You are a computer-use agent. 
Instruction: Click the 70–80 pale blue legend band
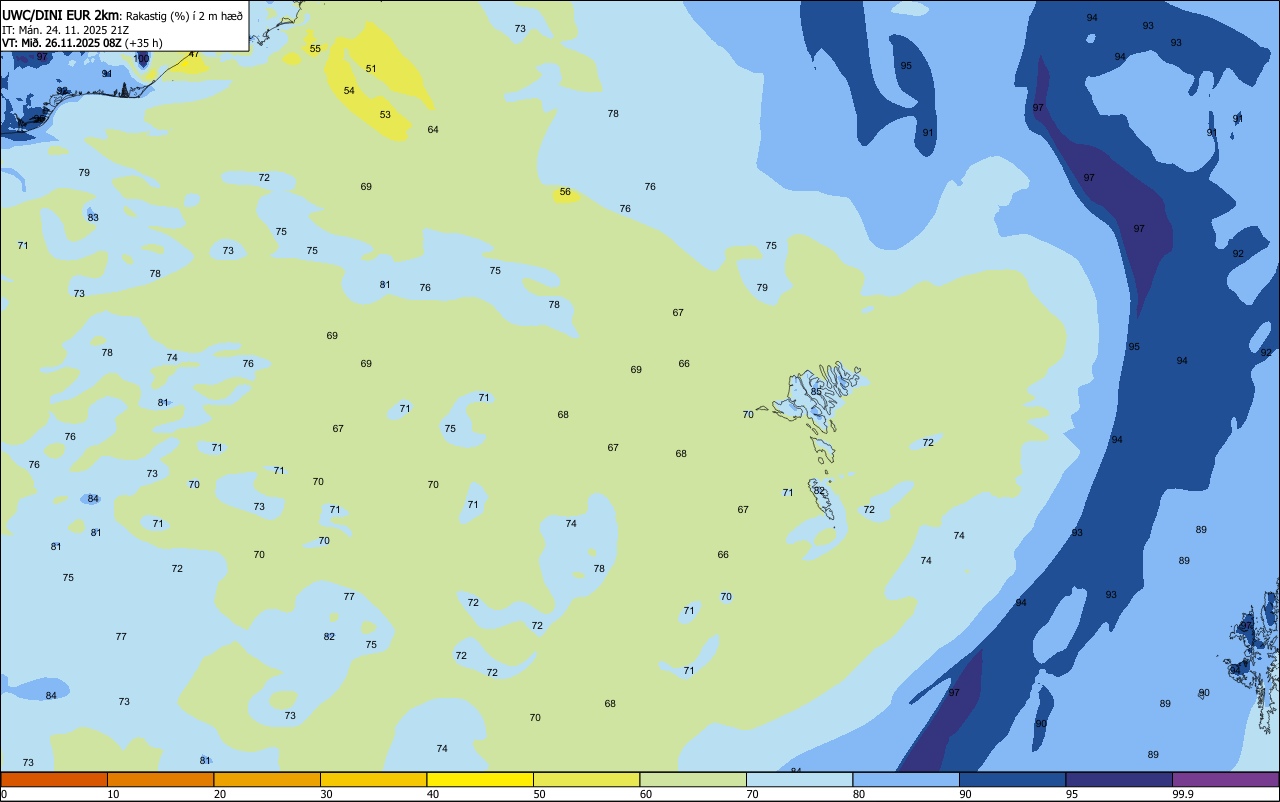(799, 779)
